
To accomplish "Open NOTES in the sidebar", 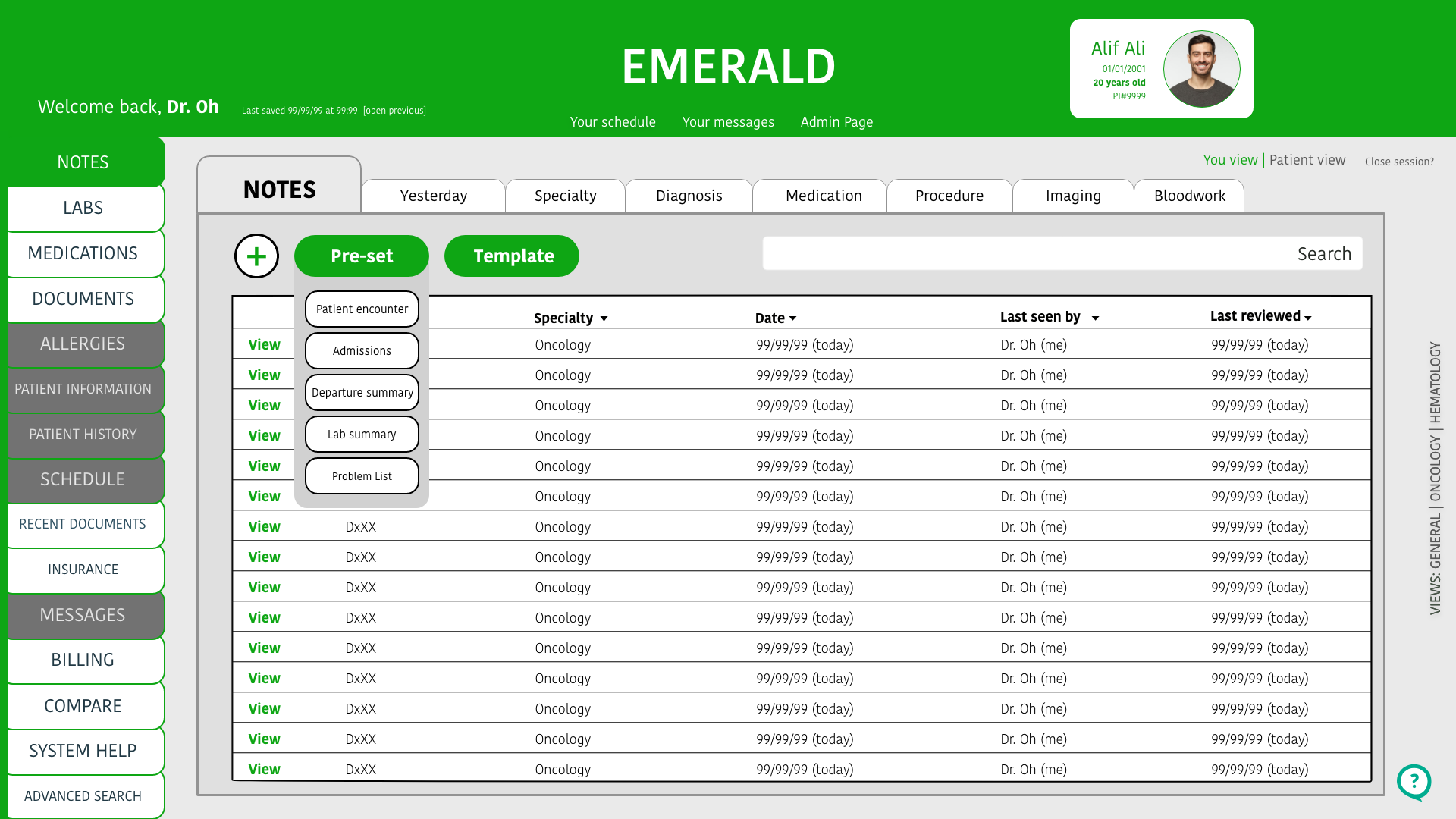I will 83,162.
